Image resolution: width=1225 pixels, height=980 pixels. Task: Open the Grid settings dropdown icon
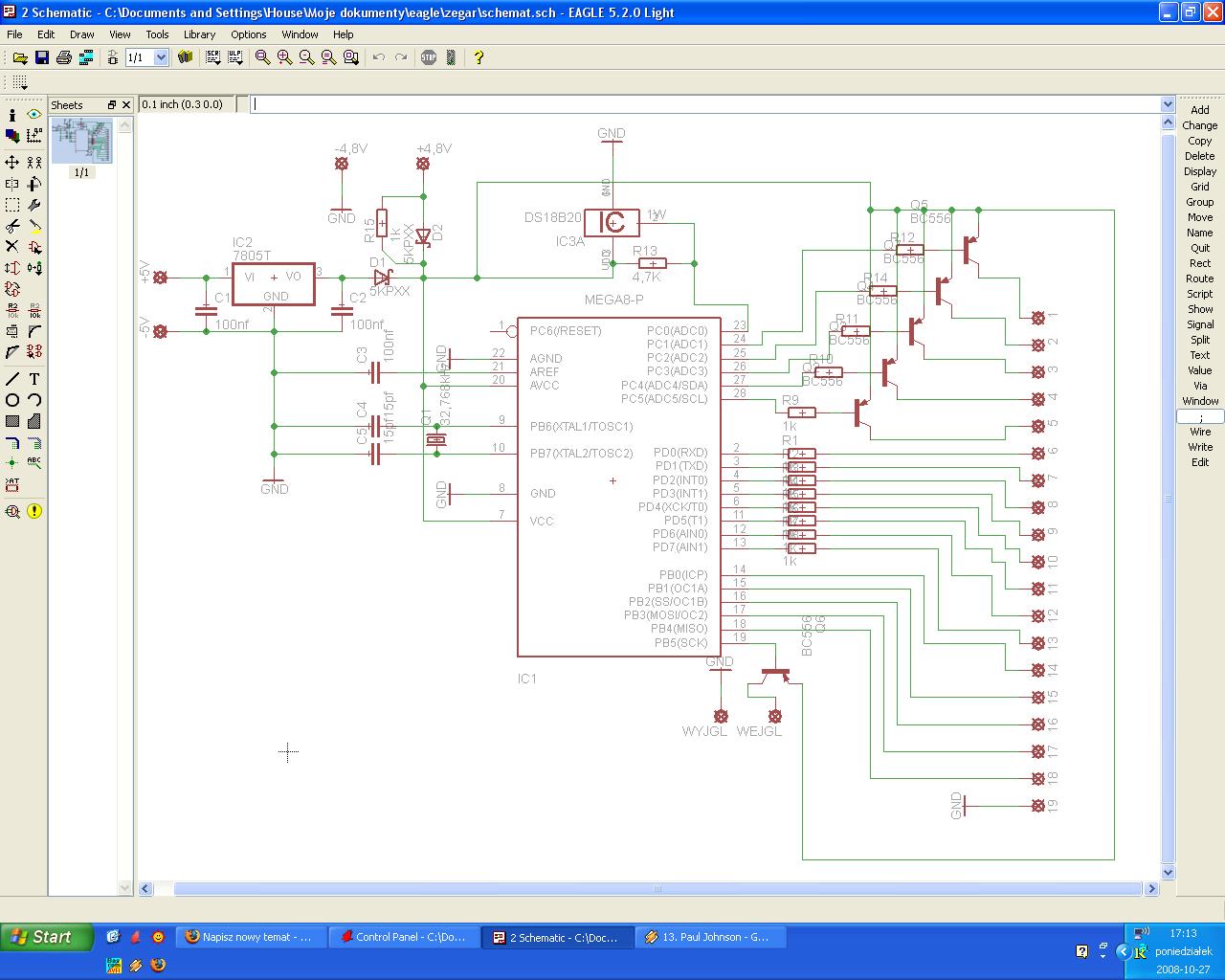19,83
